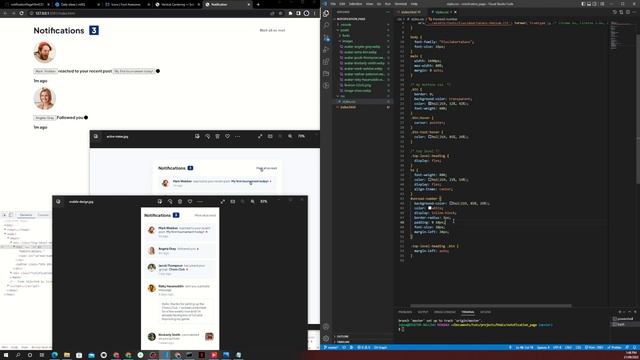Click the fullscreen arrows icon in active-states.jpg viewer
Image resolution: width=640 pixels, height=360 pixels.
260,136
